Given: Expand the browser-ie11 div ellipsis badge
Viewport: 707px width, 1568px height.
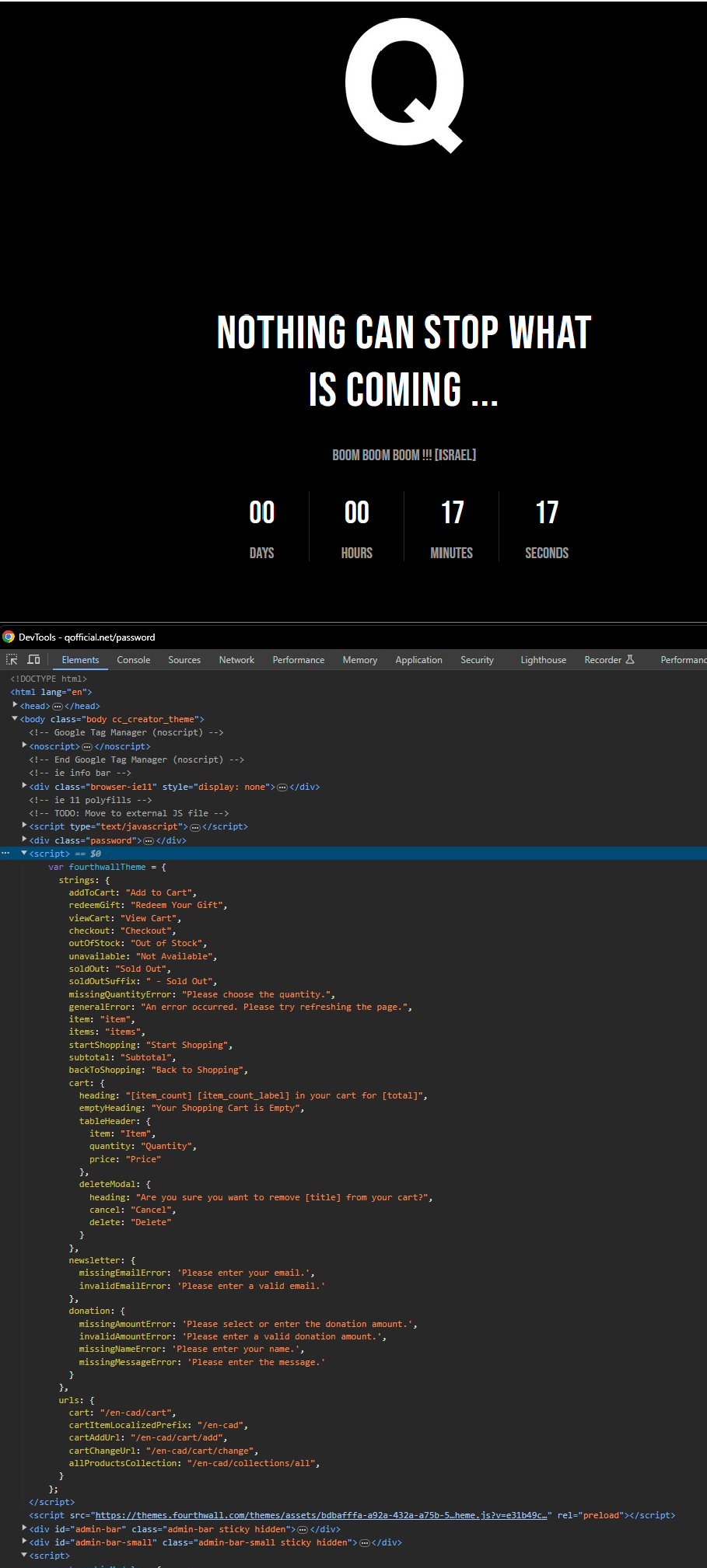Looking at the screenshot, I should pos(282,787).
